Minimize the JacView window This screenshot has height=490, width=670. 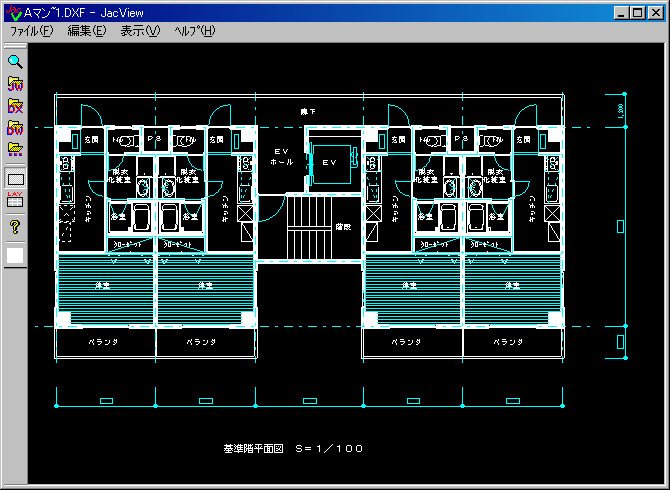tap(621, 12)
